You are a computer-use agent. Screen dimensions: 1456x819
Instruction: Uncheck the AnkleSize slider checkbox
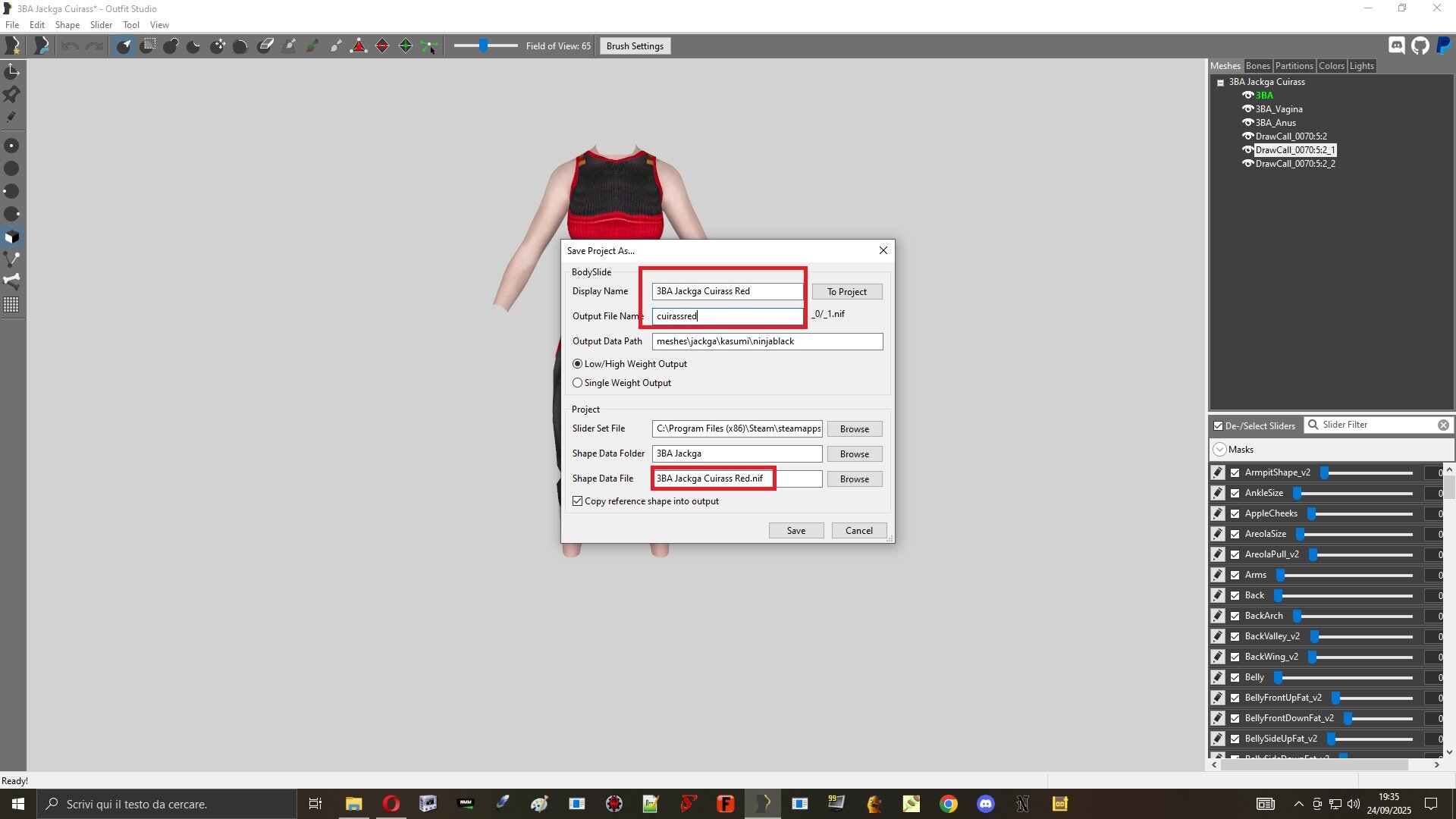tap(1235, 493)
